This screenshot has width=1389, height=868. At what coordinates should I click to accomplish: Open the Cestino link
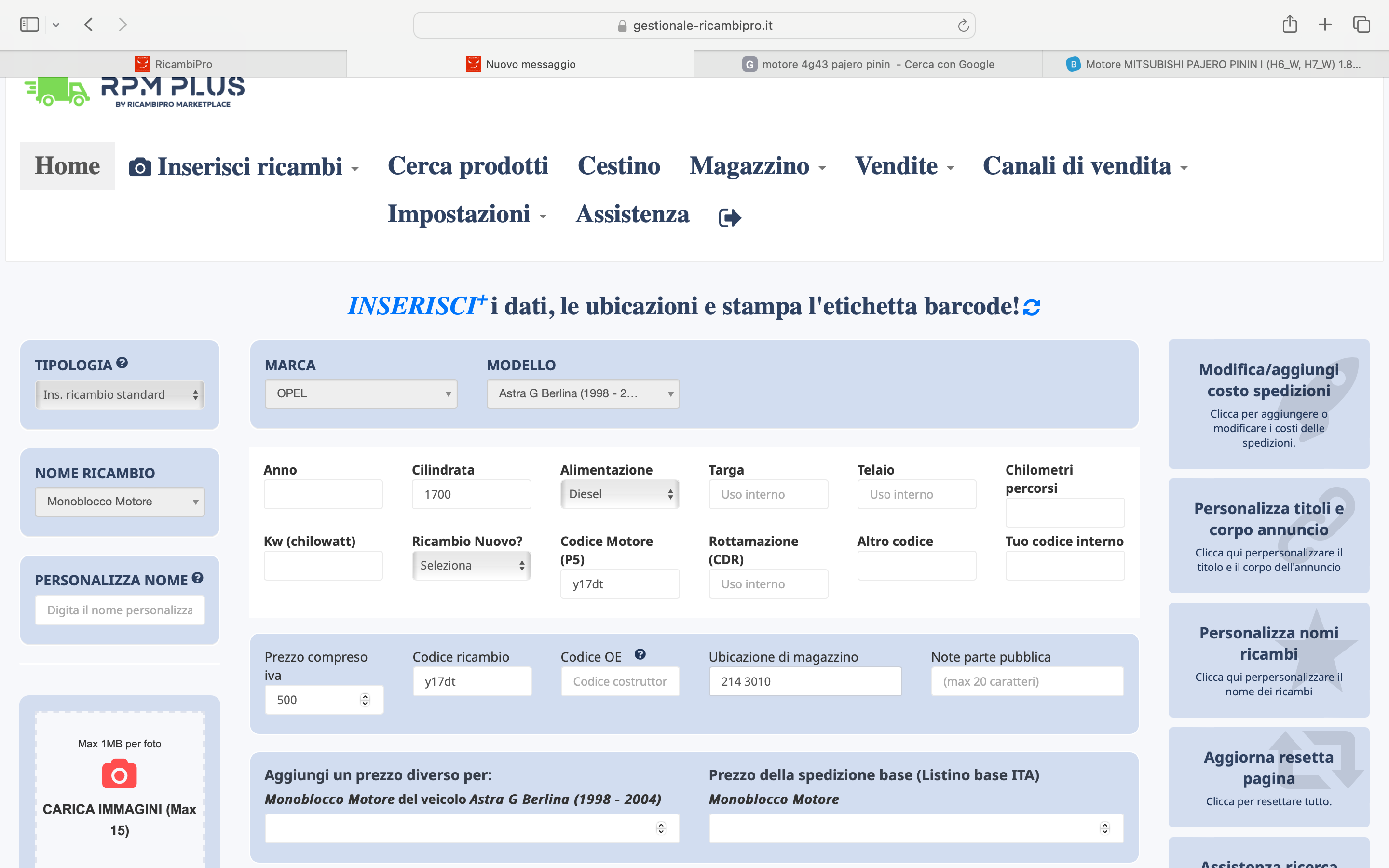point(619,166)
